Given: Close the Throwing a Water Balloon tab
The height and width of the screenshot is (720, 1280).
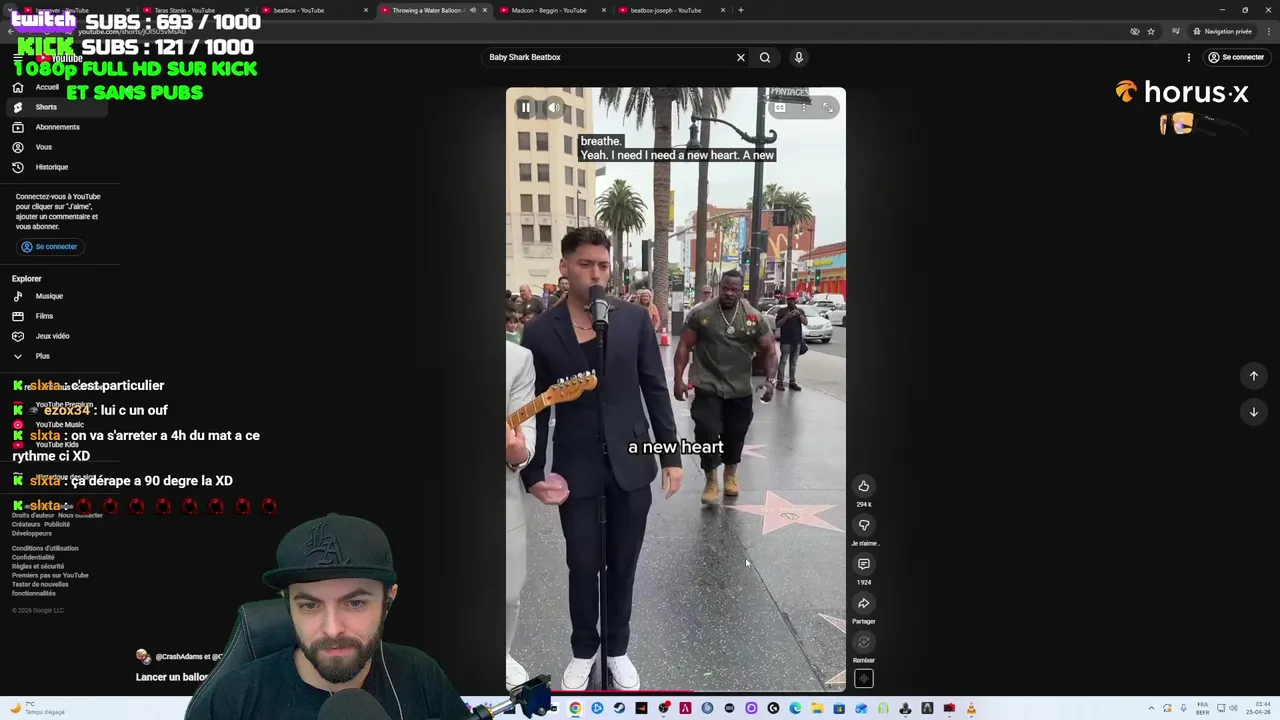Looking at the screenshot, I should [485, 10].
